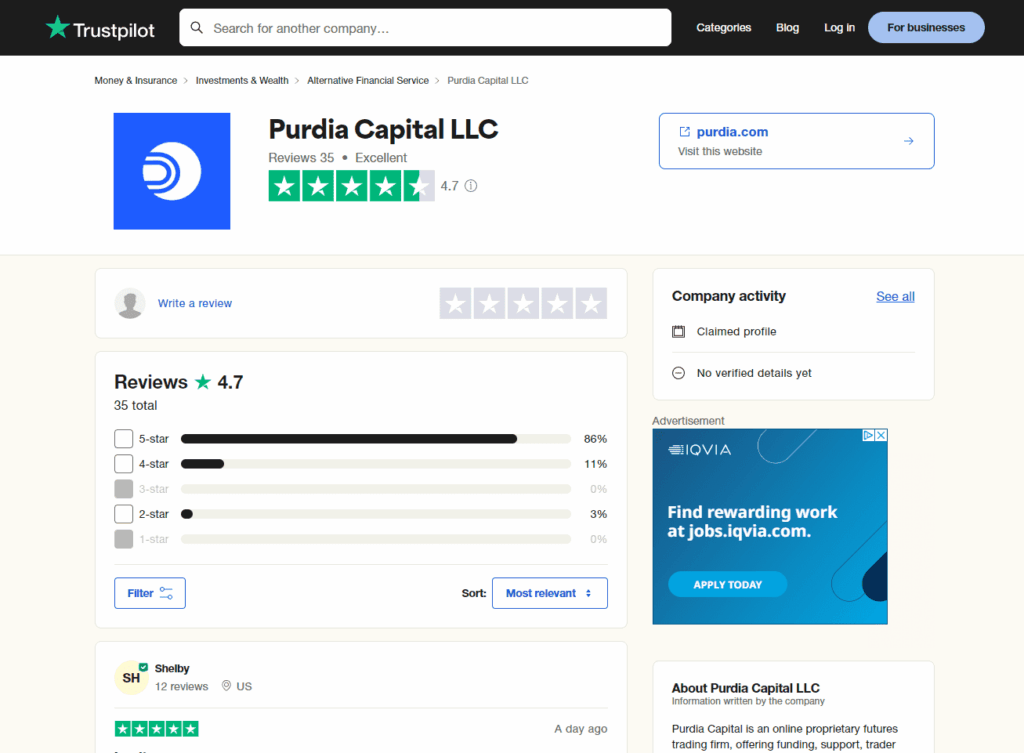The image size is (1024, 753).
Task: Click the Trustpilot logo
Action: pyautogui.click(x=100, y=28)
